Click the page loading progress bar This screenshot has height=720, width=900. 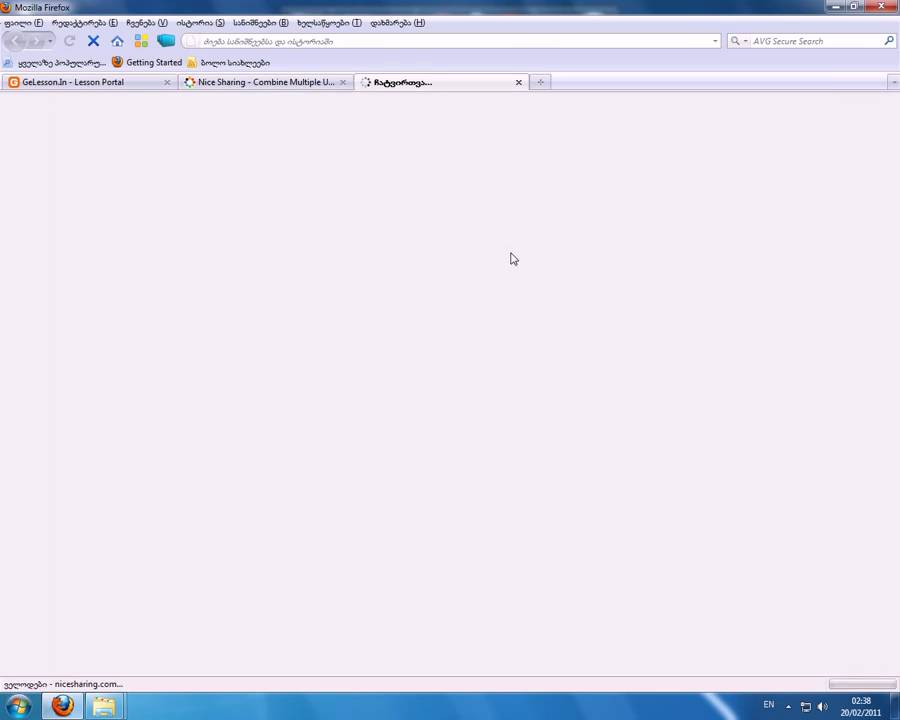pos(862,684)
